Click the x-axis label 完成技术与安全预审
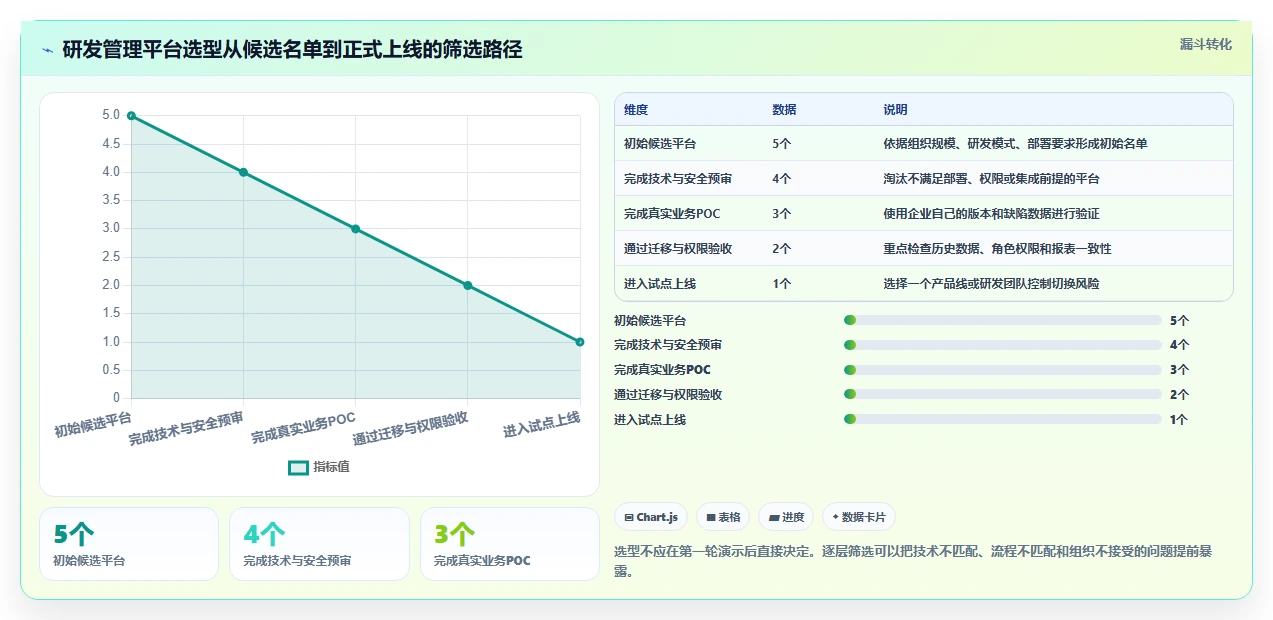 pos(186,428)
